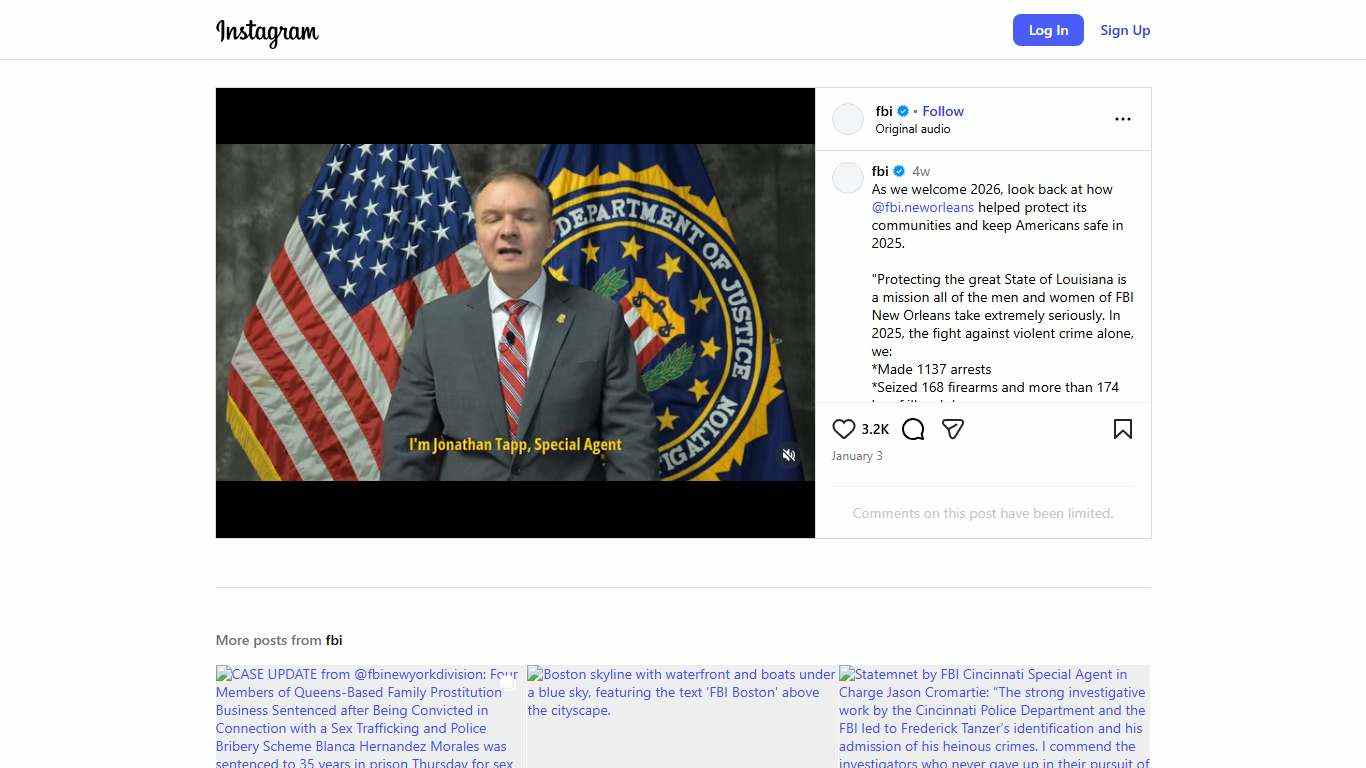
Task: Open the FBI Boston skyline post
Action: 681,716
